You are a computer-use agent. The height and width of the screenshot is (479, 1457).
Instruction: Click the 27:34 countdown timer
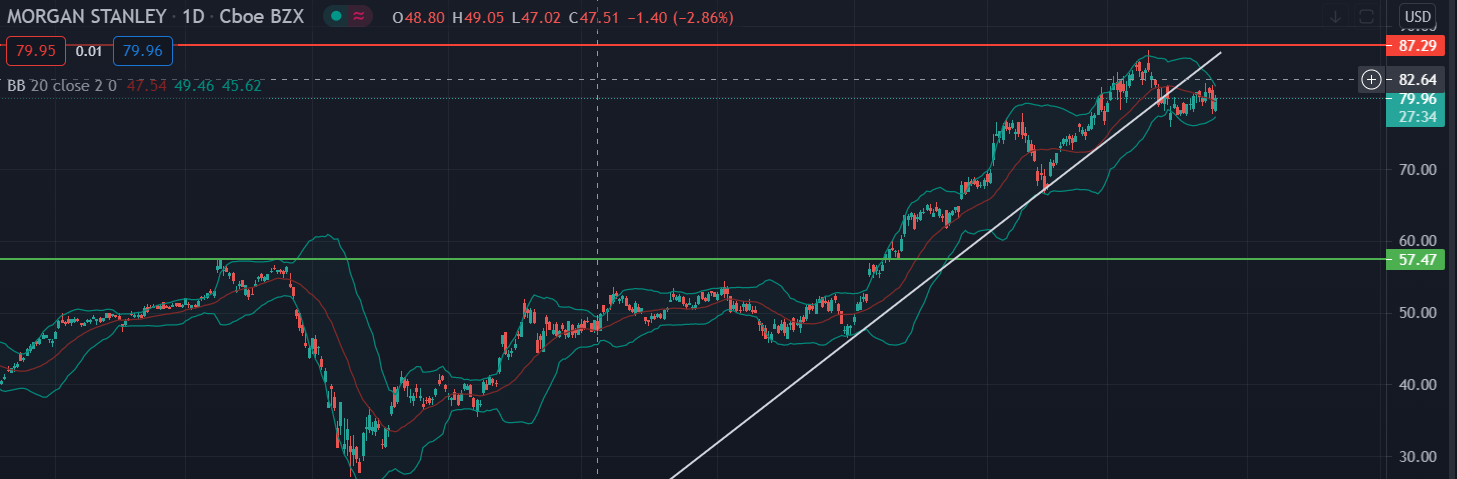point(1417,117)
